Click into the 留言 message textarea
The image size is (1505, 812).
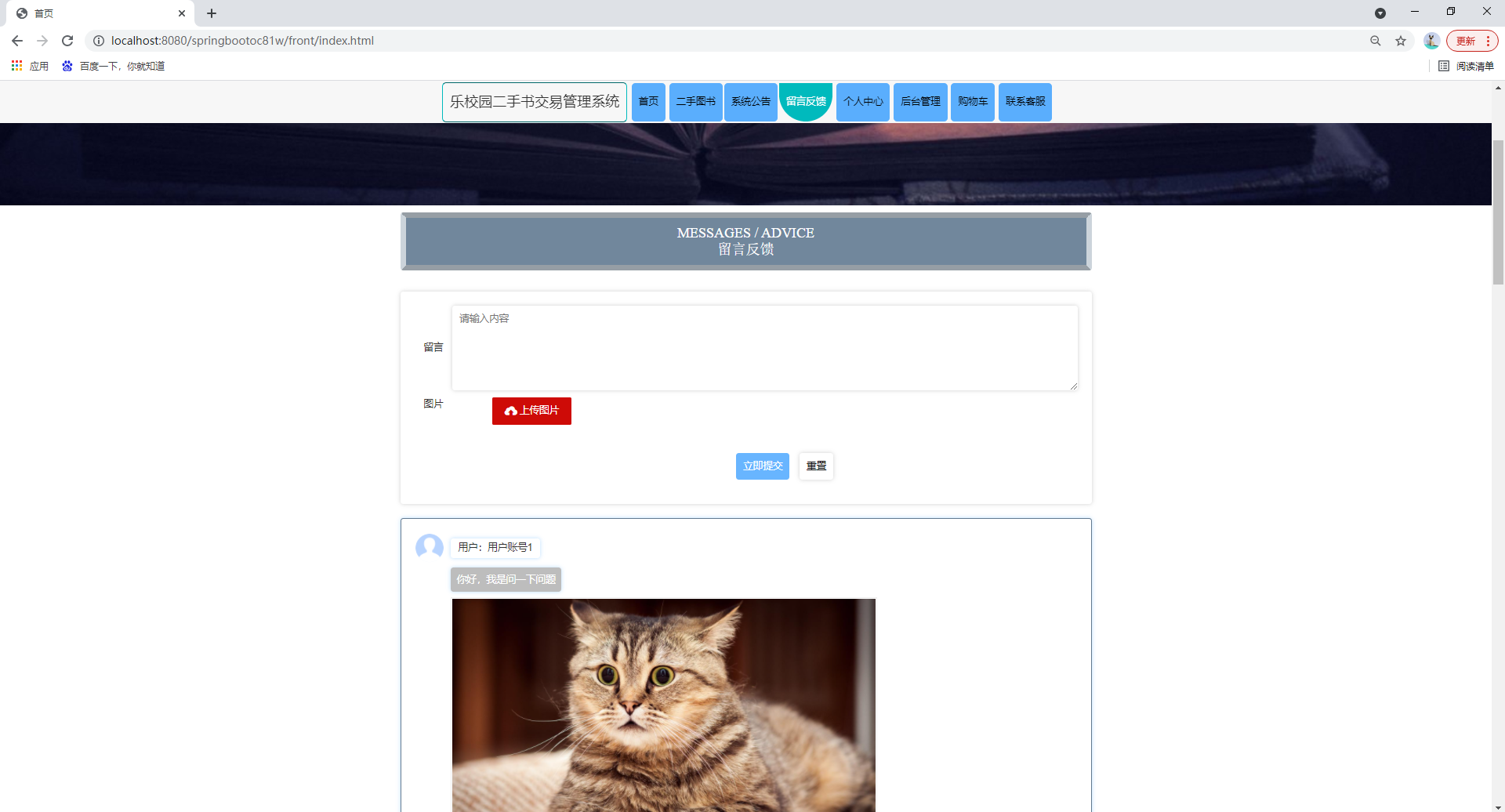click(764, 348)
